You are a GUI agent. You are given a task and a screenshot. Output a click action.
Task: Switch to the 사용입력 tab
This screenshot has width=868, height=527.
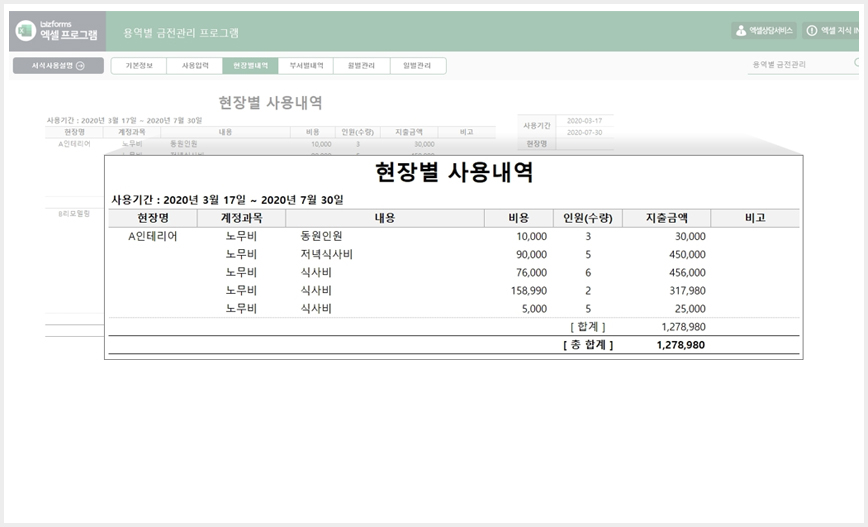(x=195, y=65)
